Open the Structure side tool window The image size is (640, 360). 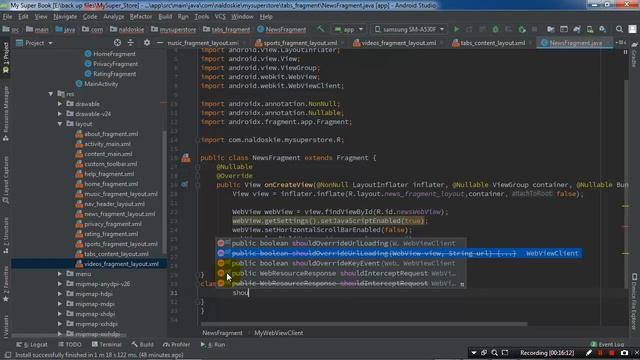point(6,236)
